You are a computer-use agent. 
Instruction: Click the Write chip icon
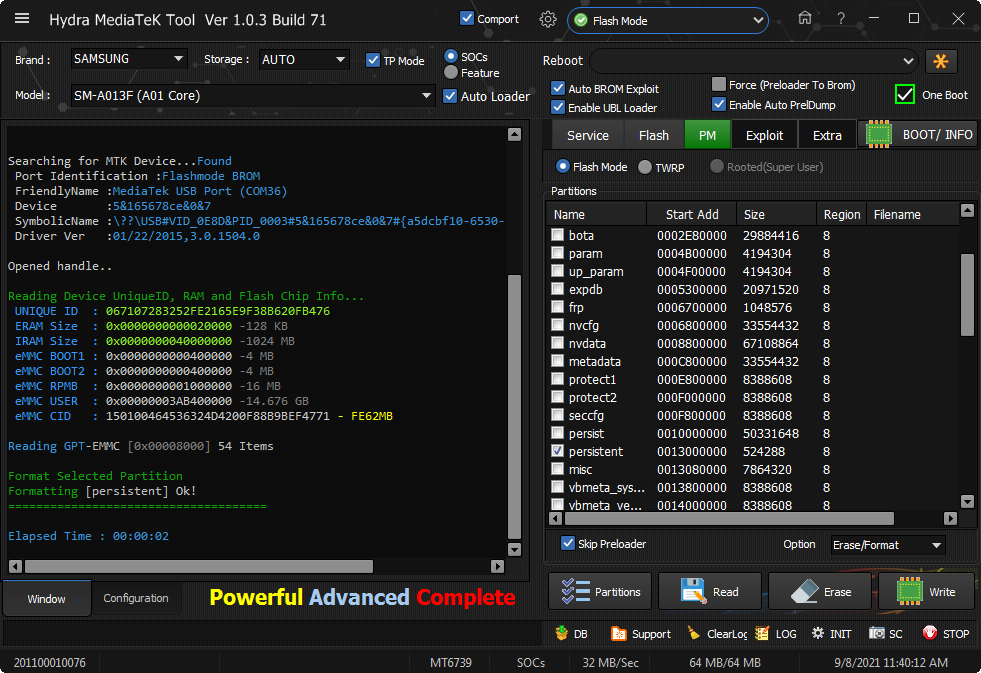[x=910, y=592]
